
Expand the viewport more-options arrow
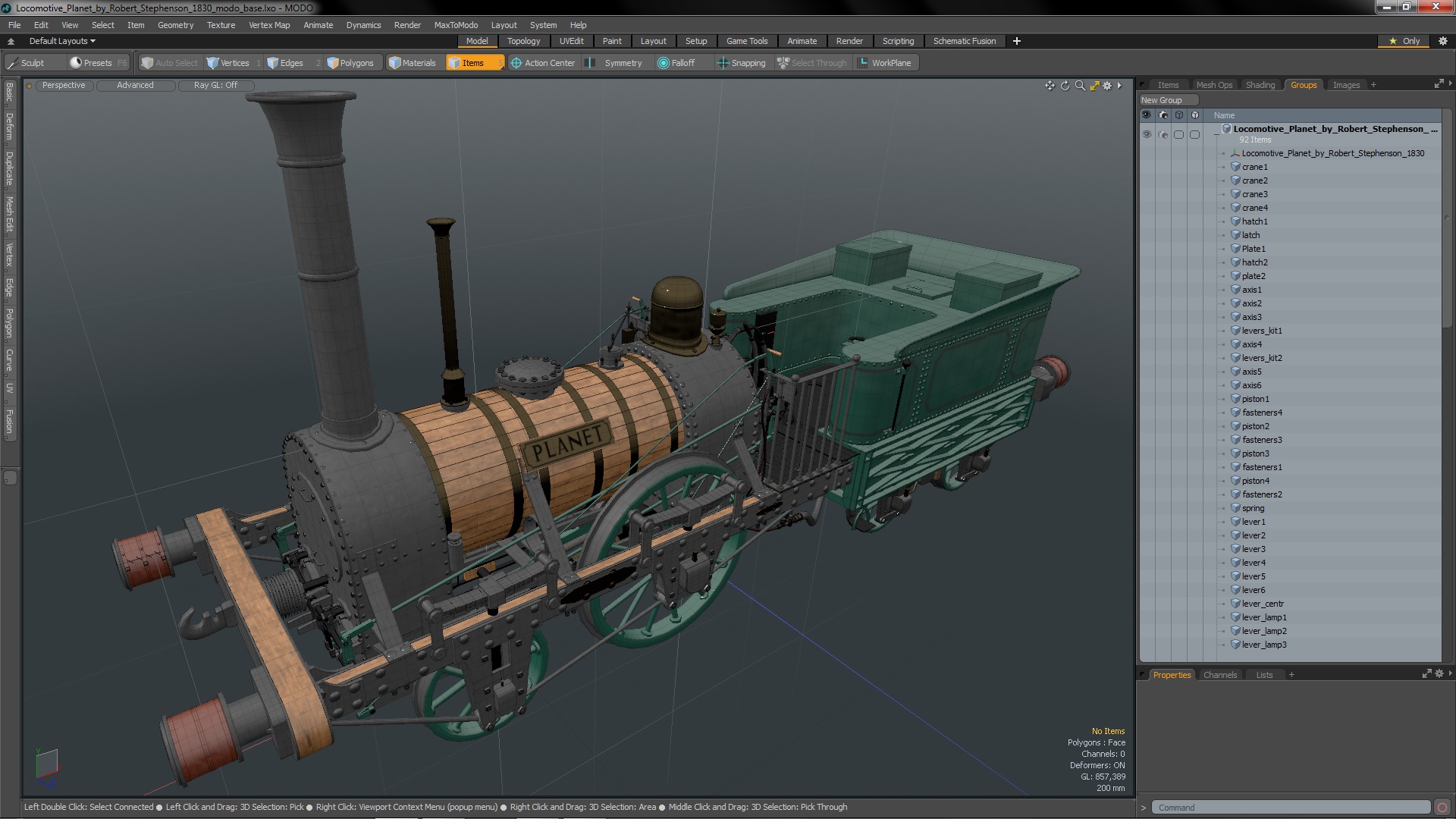[x=1119, y=86]
